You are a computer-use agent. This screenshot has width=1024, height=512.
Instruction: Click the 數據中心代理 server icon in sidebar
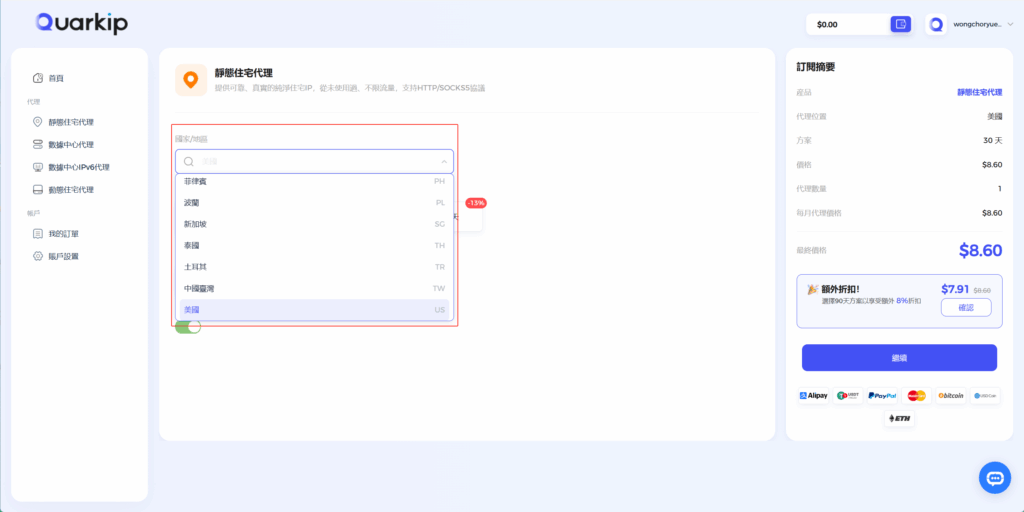click(x=38, y=144)
